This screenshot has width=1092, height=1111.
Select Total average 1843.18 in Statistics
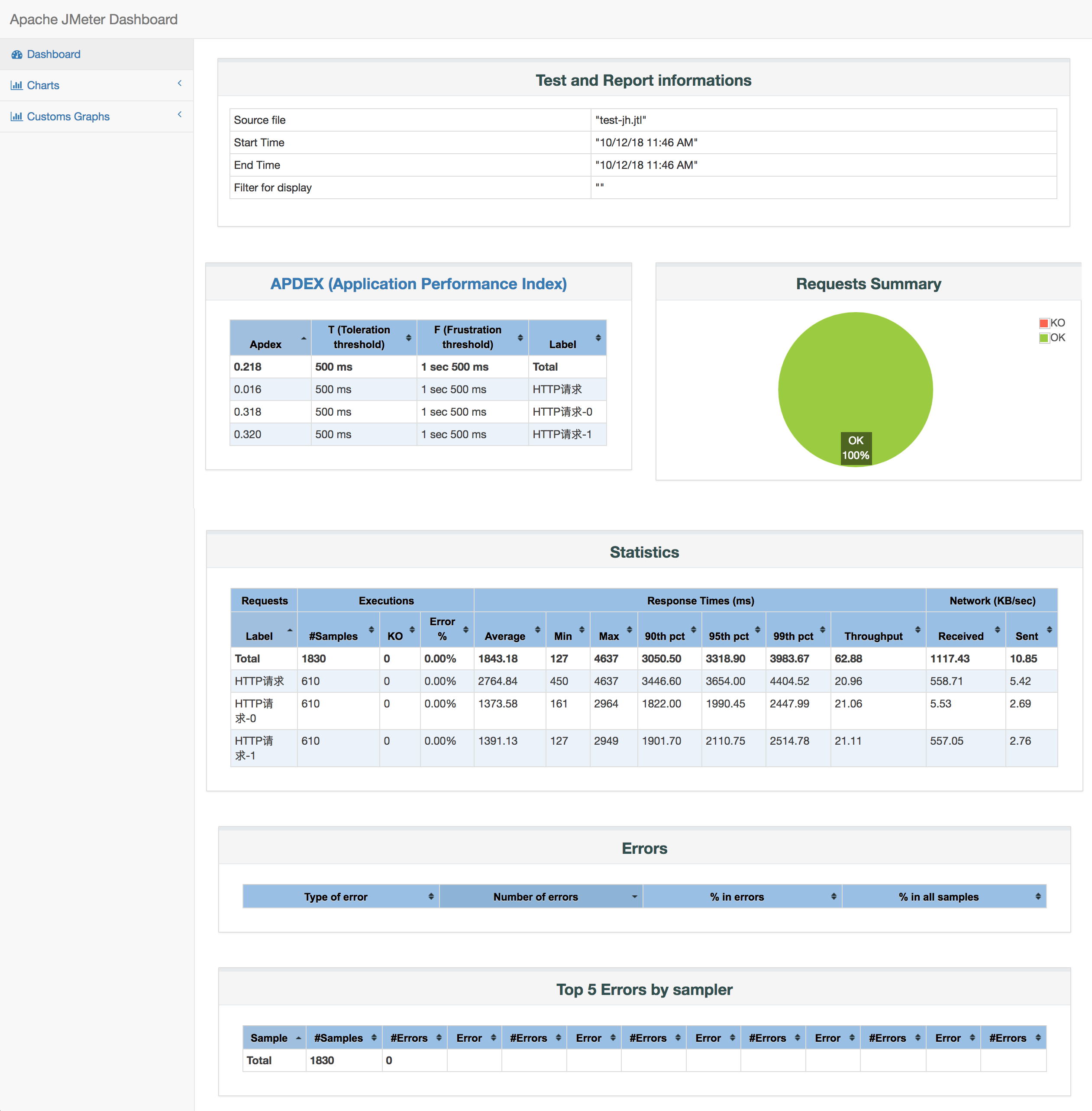tap(498, 659)
